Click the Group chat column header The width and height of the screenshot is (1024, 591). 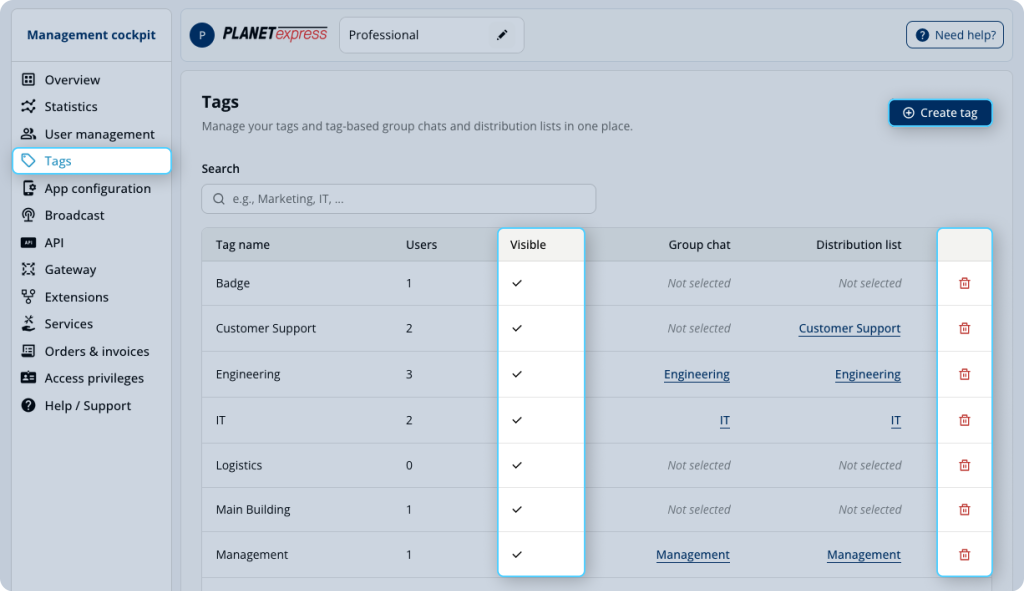click(699, 245)
